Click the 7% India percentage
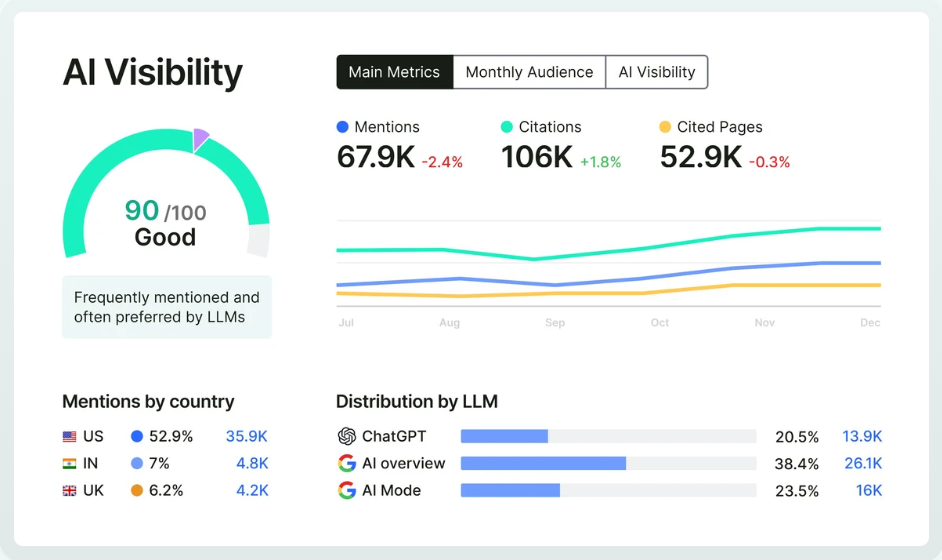Screen dimensions: 942x560 click(159, 463)
